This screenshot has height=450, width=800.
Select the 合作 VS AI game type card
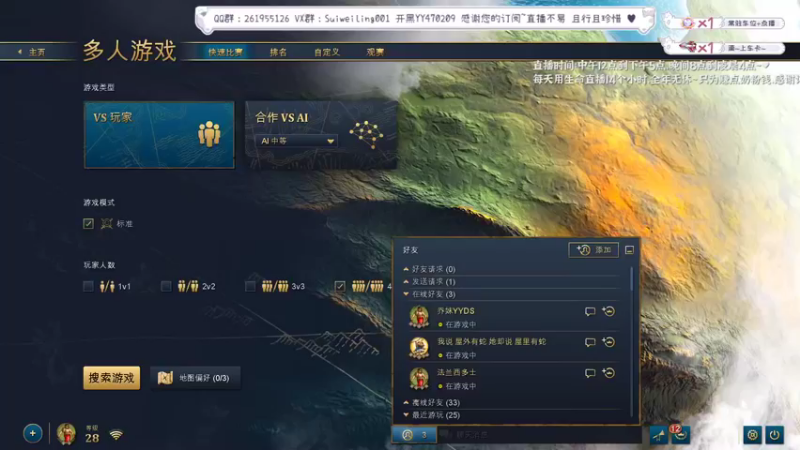coord(321,135)
